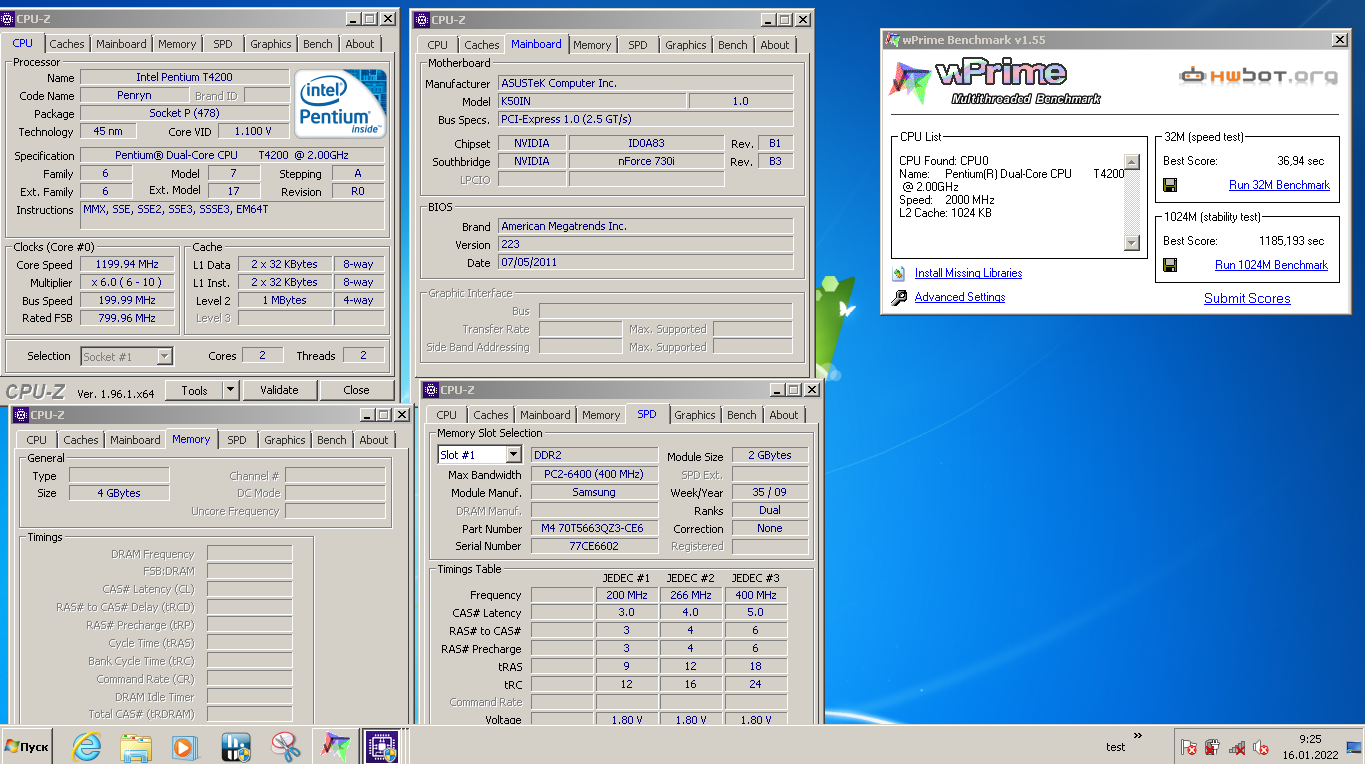Viewport: 1365px width, 764px height.
Task: Open the Snipping Tool scissors icon in taskbar
Action: point(286,746)
